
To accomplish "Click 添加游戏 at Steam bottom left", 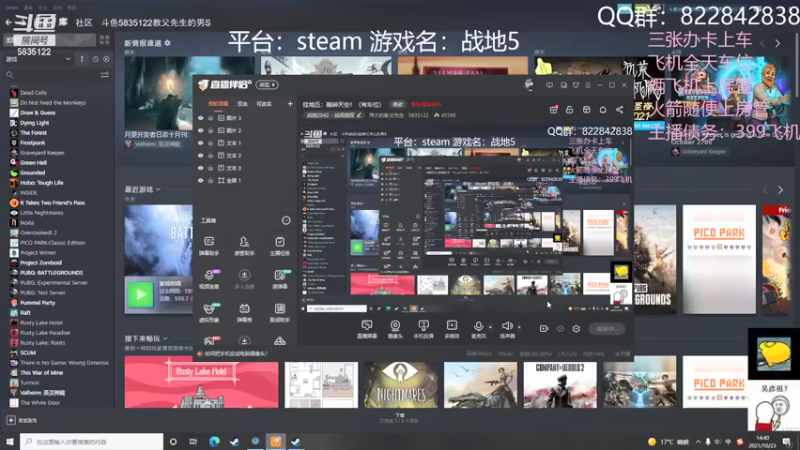I will coord(22,420).
